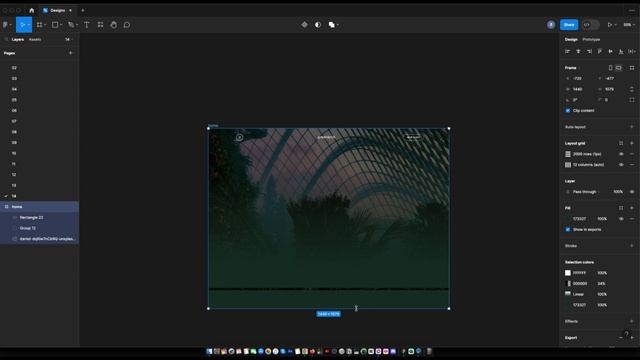Open Pen tool dropdown arrow
Image resolution: width=640 pixels, height=360 pixels.
point(77,25)
